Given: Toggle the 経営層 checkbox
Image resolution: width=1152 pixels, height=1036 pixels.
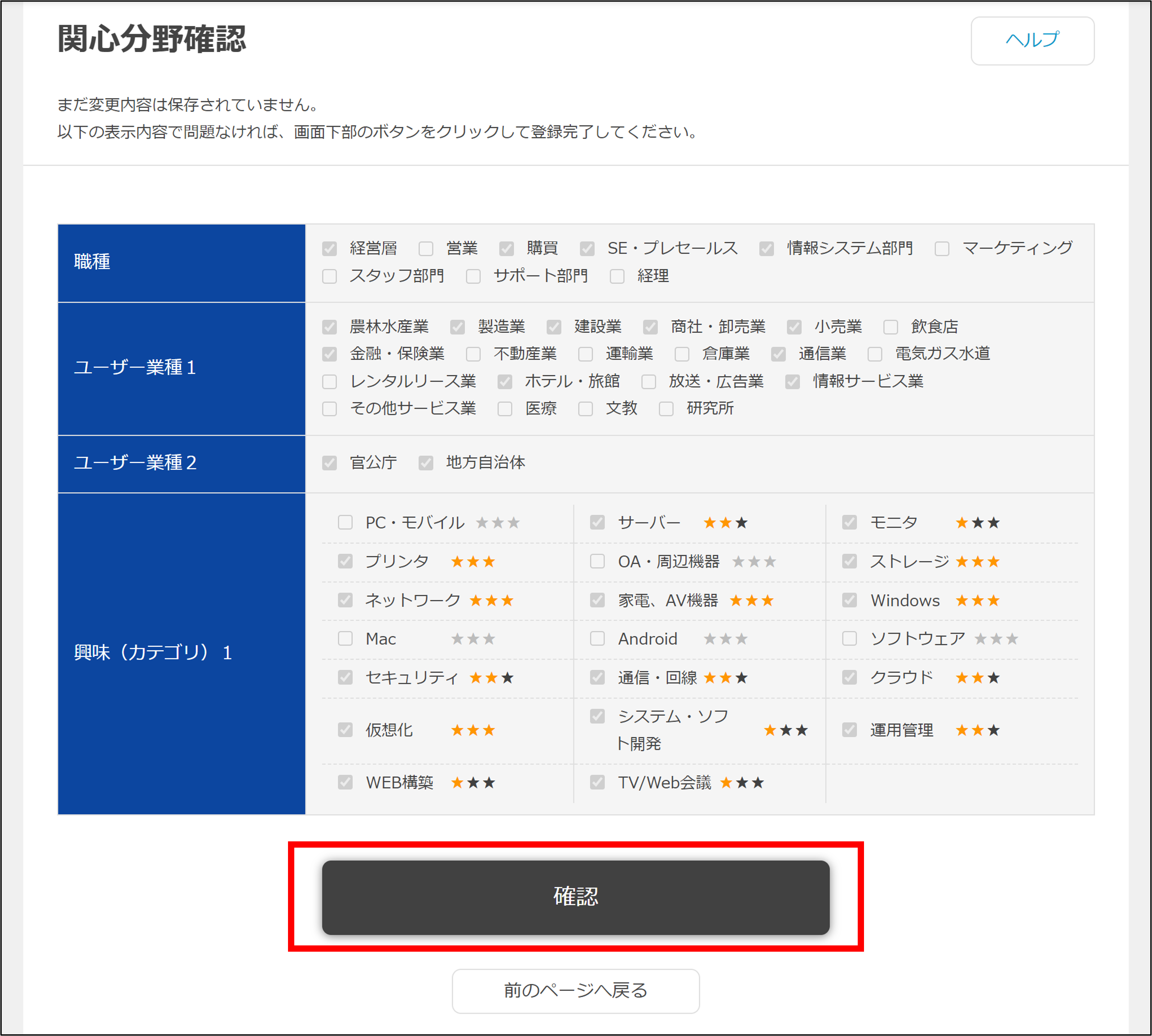Looking at the screenshot, I should pos(329,249).
